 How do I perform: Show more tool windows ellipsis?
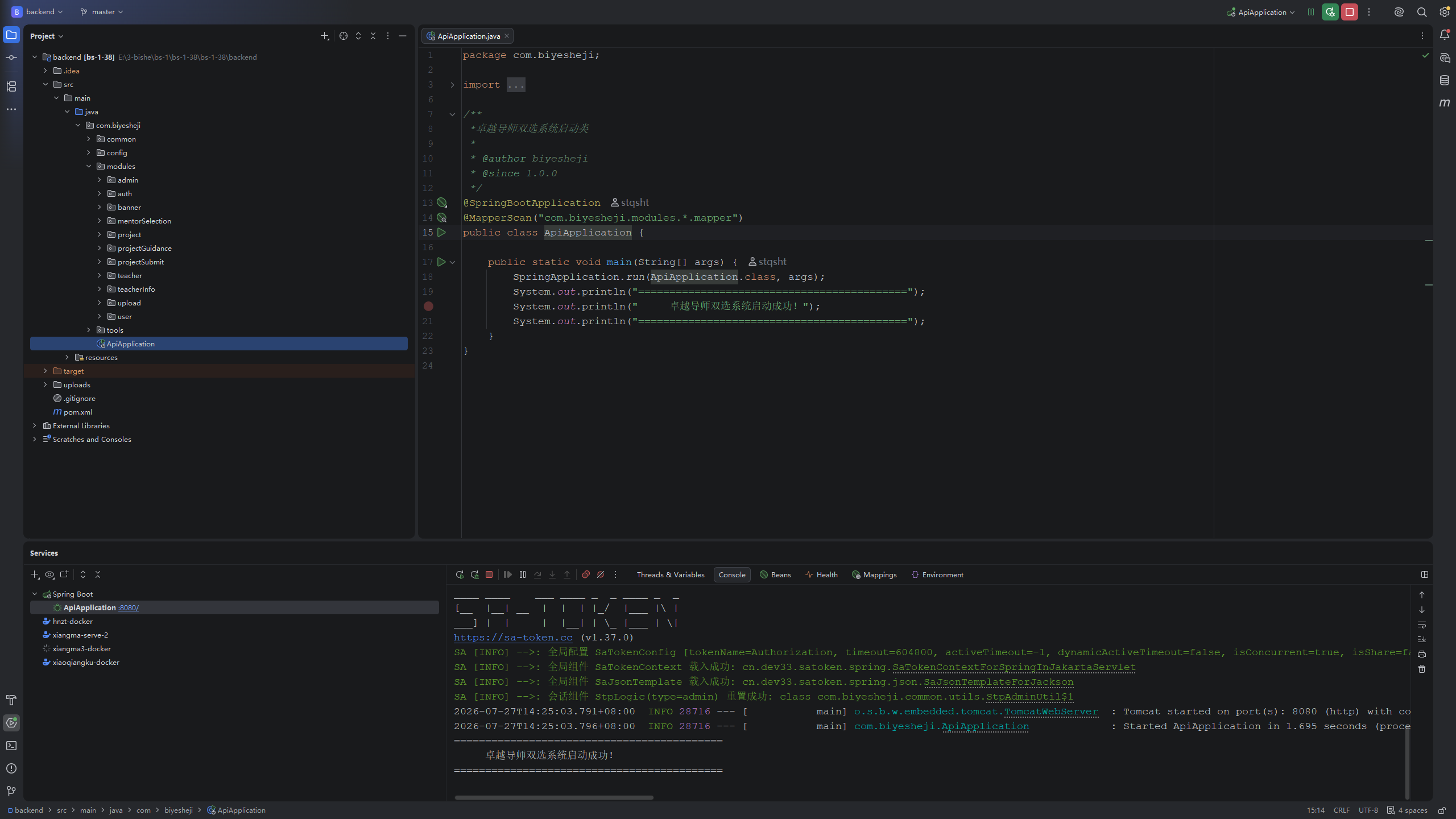(11, 109)
